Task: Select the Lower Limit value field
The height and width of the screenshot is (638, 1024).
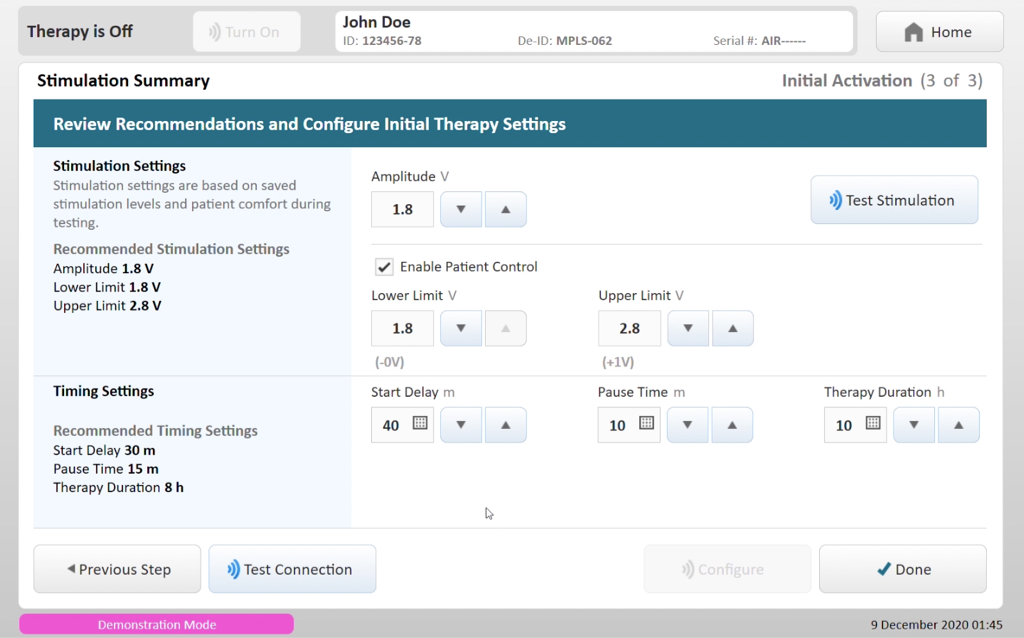Action: click(x=402, y=328)
